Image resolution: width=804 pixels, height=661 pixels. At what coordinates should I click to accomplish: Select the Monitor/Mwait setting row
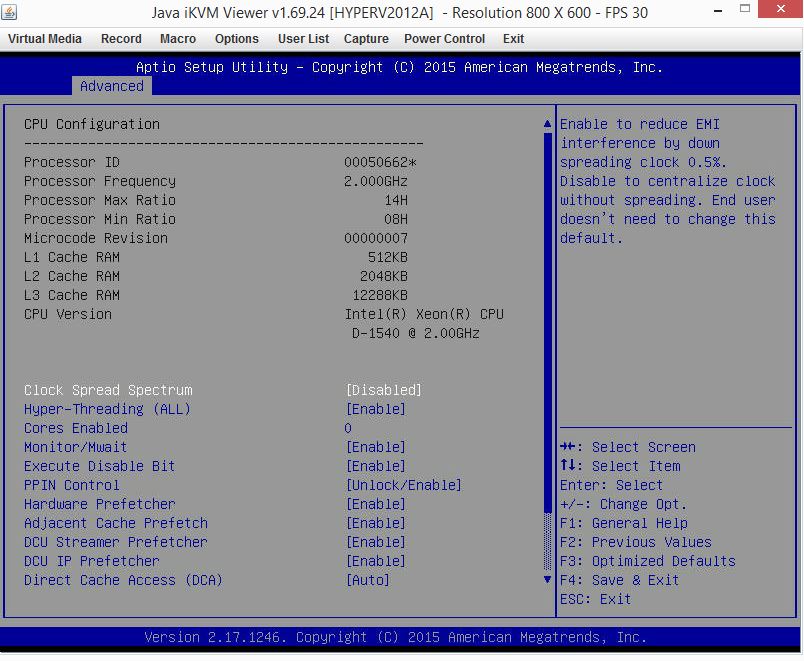click(76, 447)
